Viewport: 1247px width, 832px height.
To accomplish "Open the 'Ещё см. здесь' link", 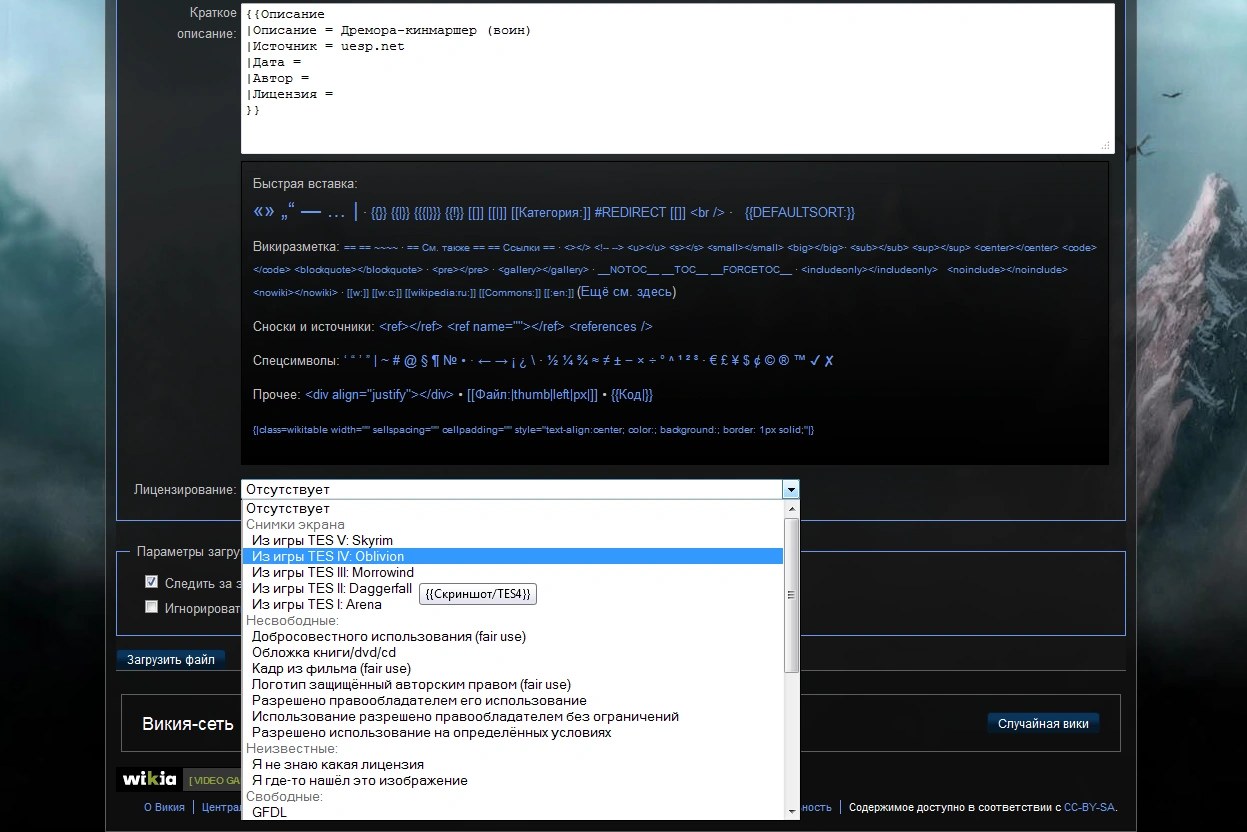I will tap(627, 292).
